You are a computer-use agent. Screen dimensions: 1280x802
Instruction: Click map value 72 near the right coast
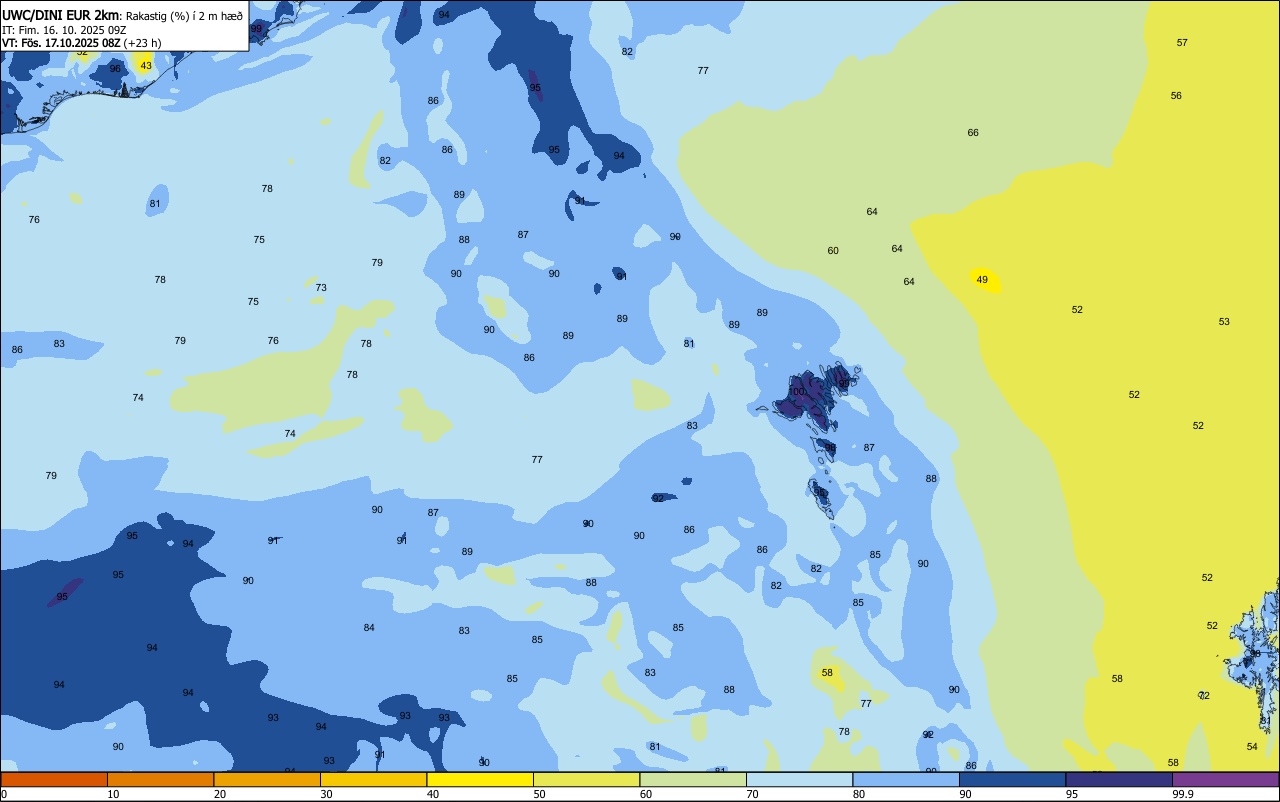point(1204,696)
